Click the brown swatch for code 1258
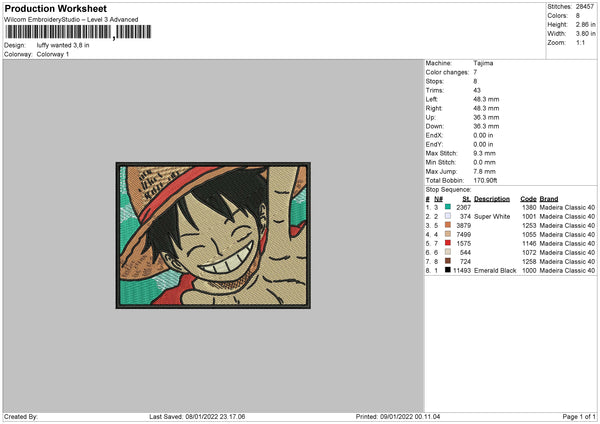Viewport: 600px width, 424px height. [448, 261]
